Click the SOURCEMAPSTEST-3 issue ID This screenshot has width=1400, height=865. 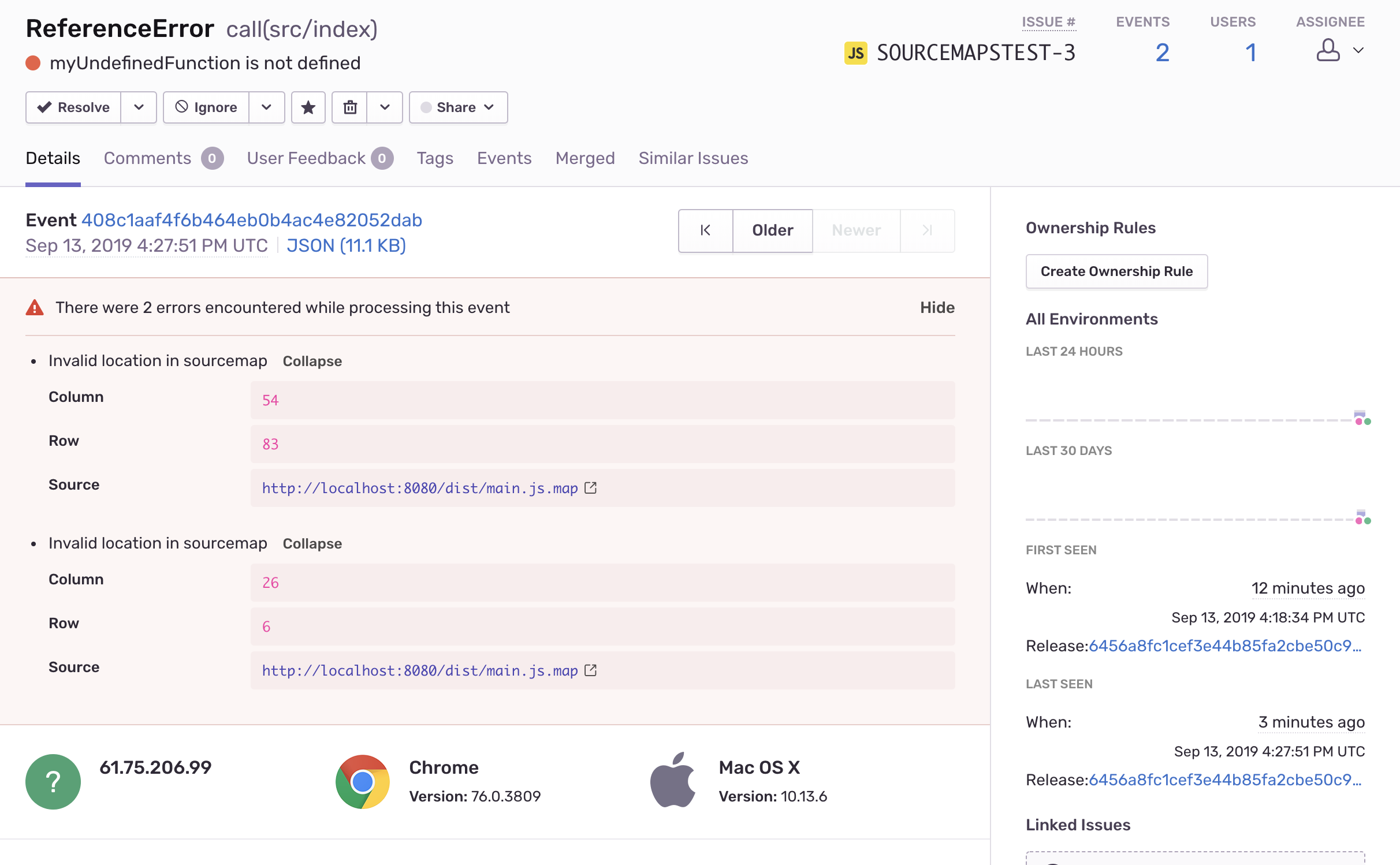976,53
